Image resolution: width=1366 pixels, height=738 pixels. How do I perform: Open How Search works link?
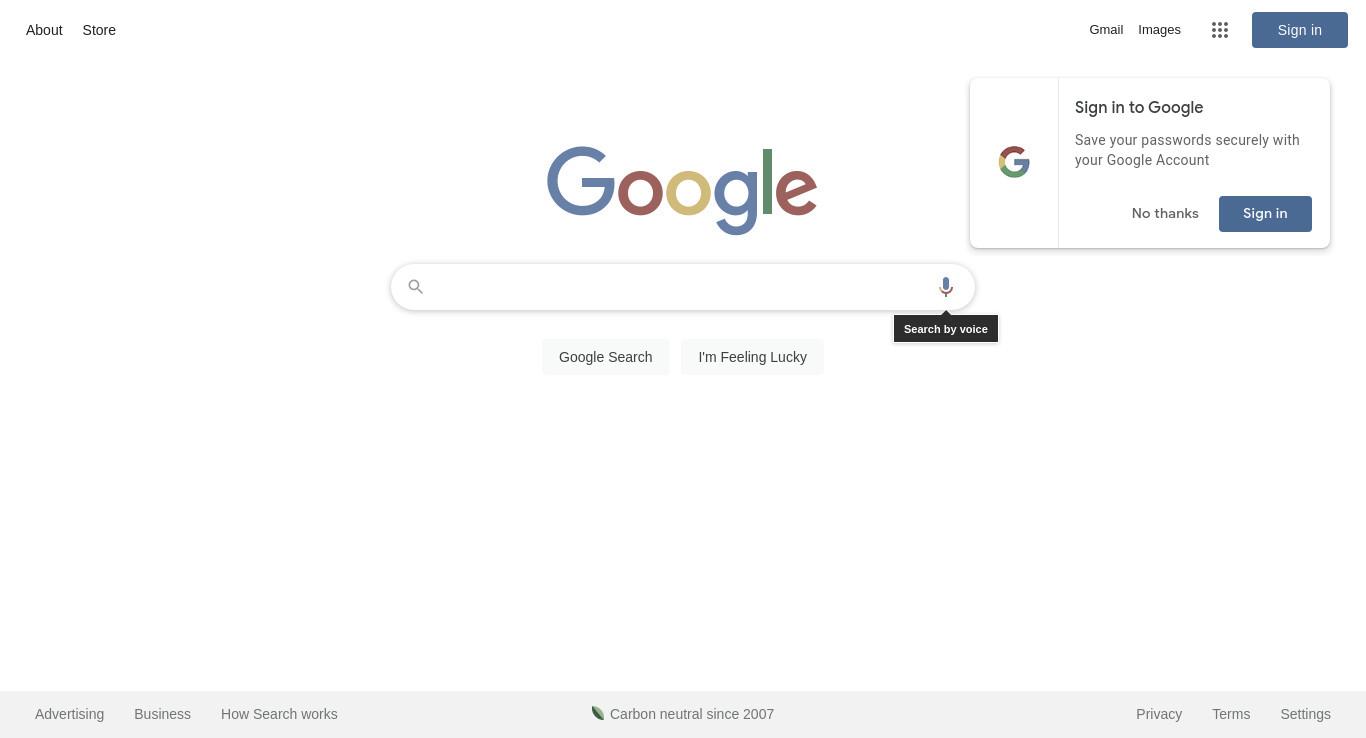[279, 714]
